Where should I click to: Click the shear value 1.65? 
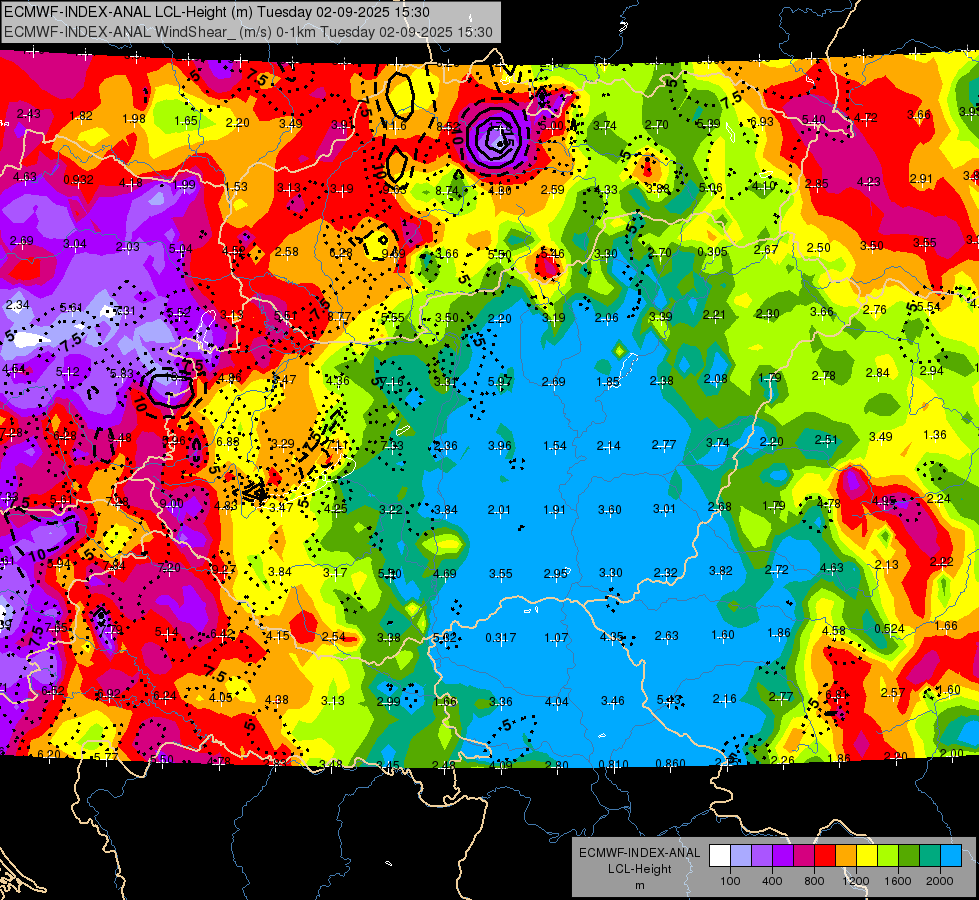click(x=185, y=121)
